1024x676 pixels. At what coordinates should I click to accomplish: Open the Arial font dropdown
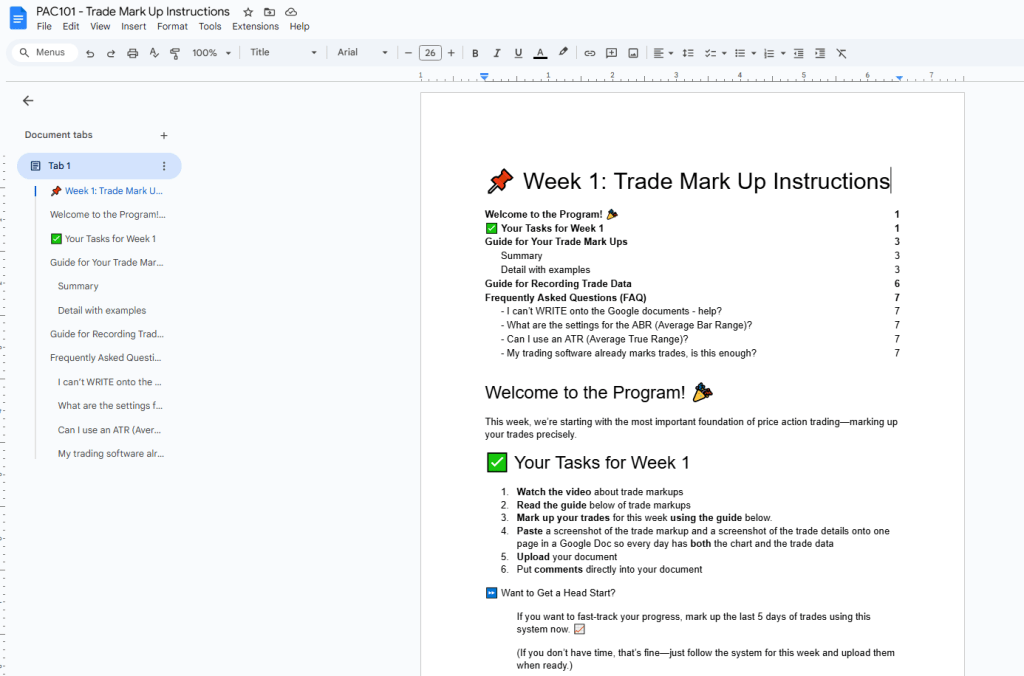coord(362,53)
